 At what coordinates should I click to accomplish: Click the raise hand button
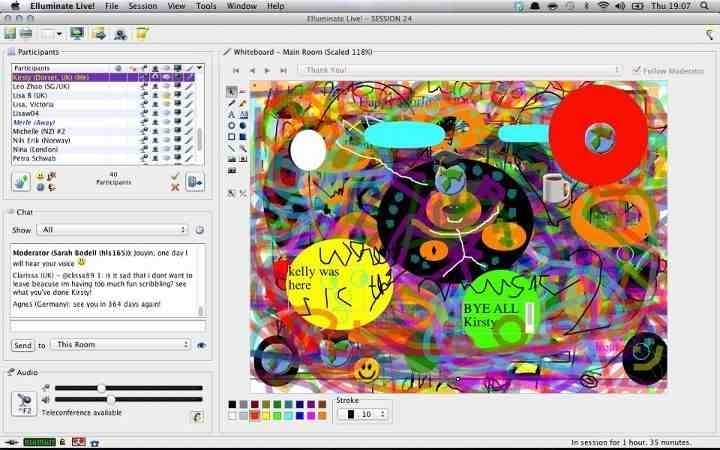[x=21, y=181]
